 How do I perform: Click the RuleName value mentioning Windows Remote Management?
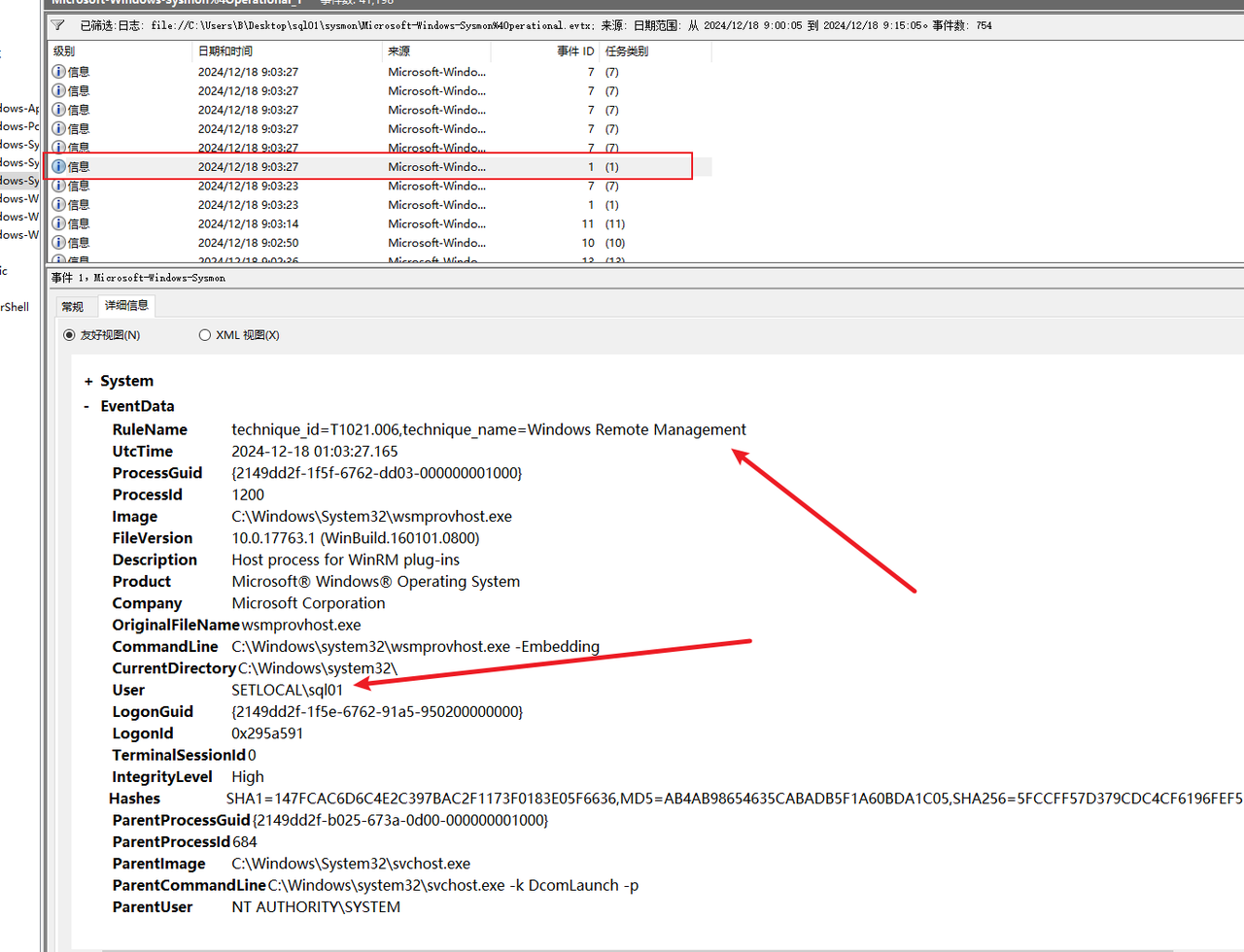click(489, 429)
